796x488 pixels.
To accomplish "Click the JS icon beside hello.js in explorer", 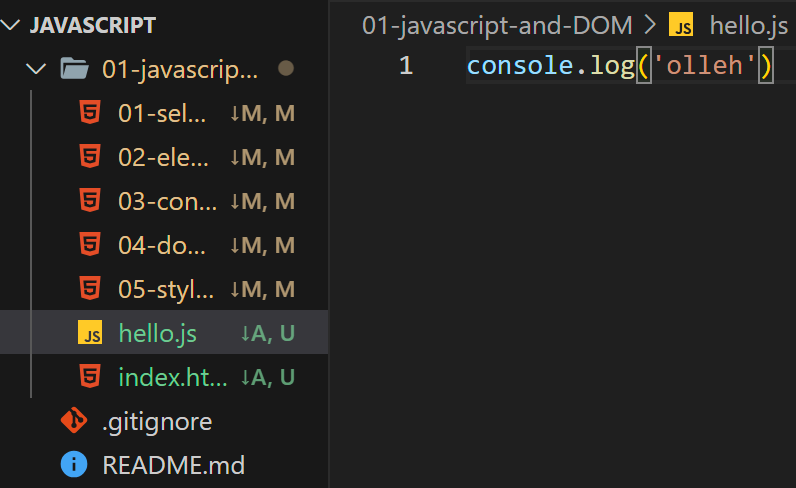I will [90, 332].
